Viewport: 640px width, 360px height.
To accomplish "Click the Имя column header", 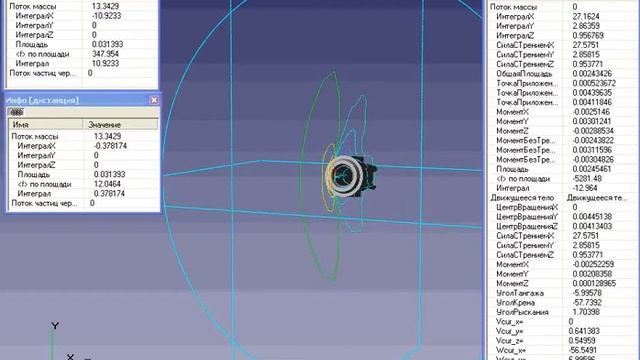I will tap(46, 124).
